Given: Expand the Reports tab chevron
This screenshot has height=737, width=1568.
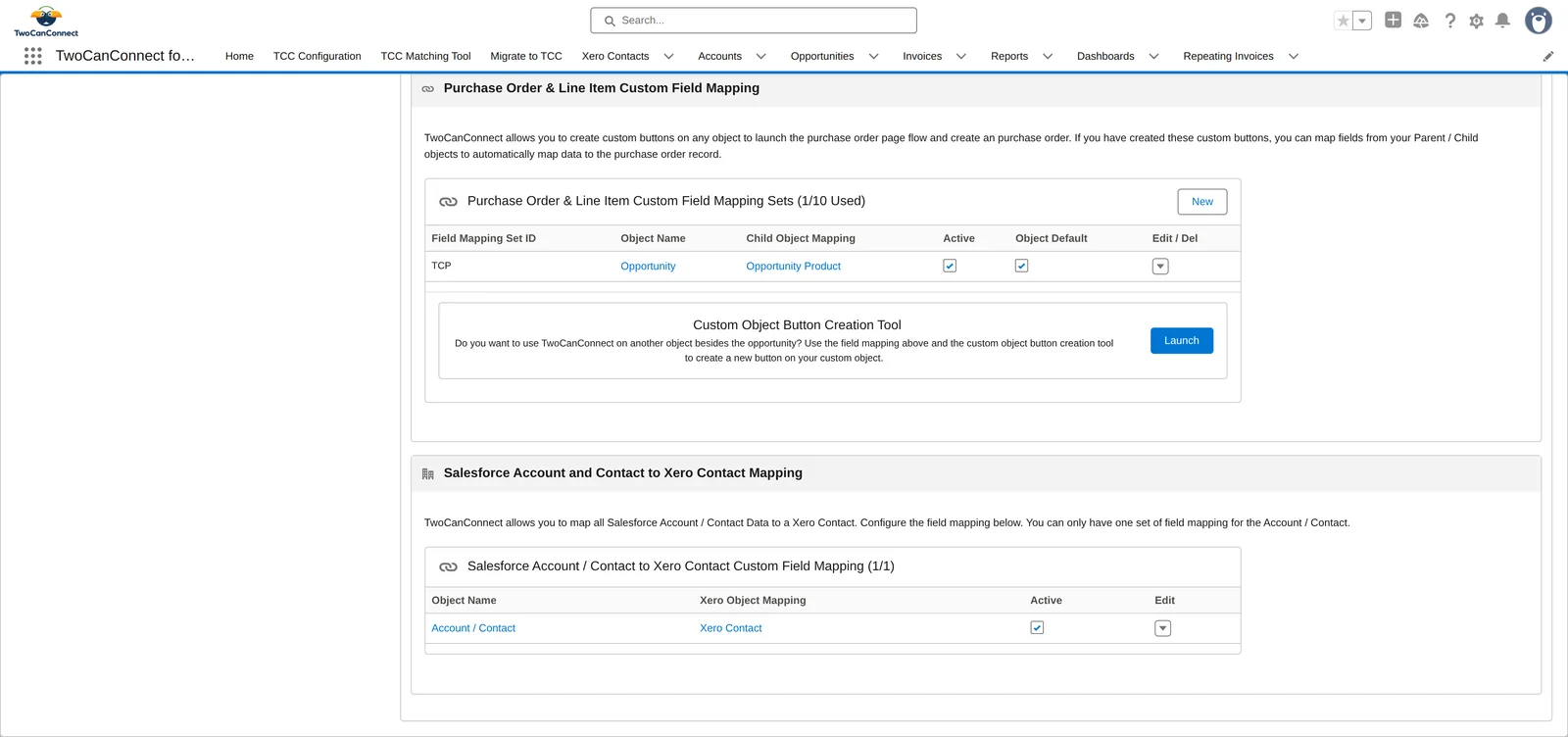Looking at the screenshot, I should [1048, 56].
